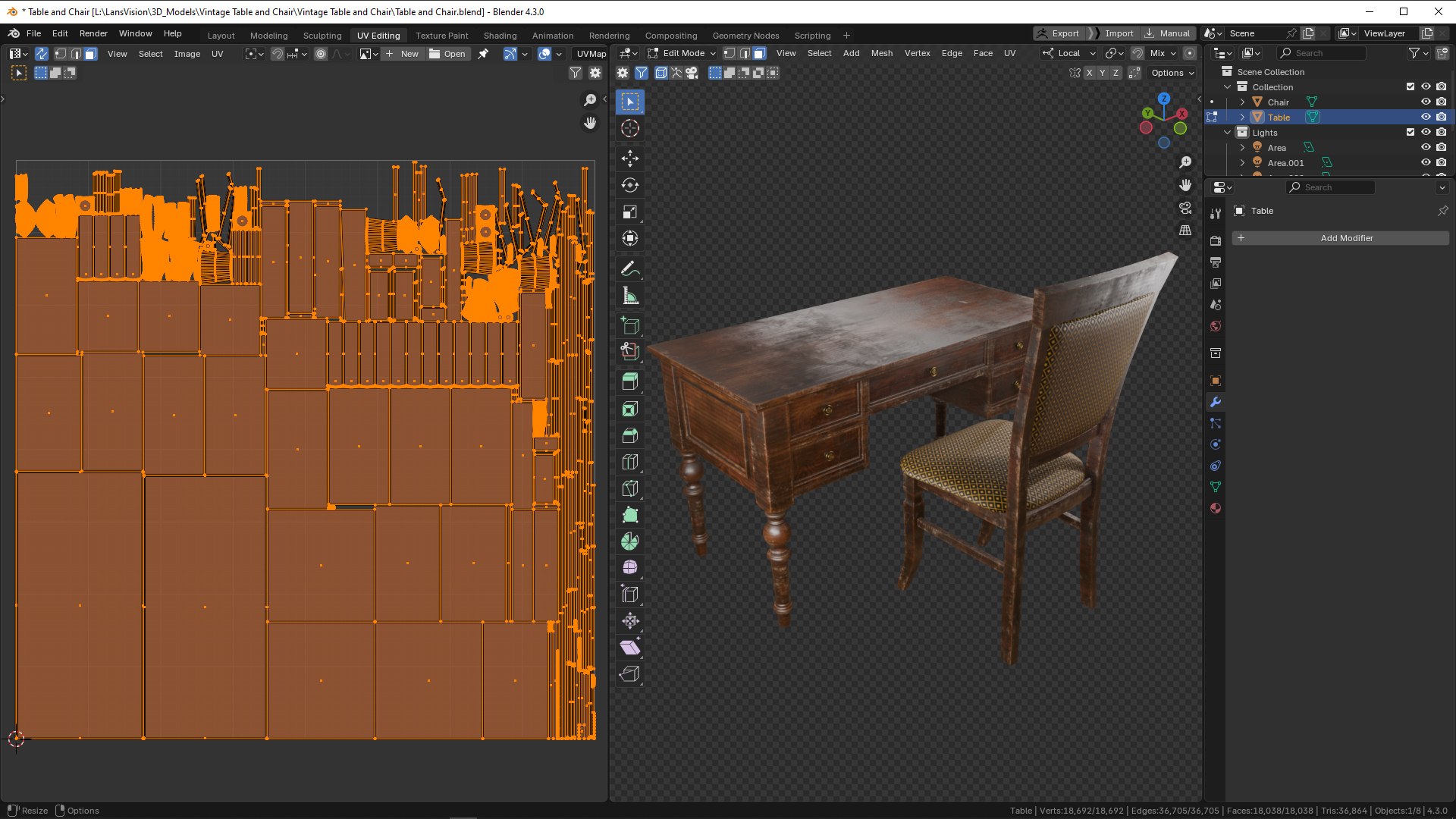Screen dimensions: 1456x819
Task: Open the Material properties tab
Action: coord(1216,508)
